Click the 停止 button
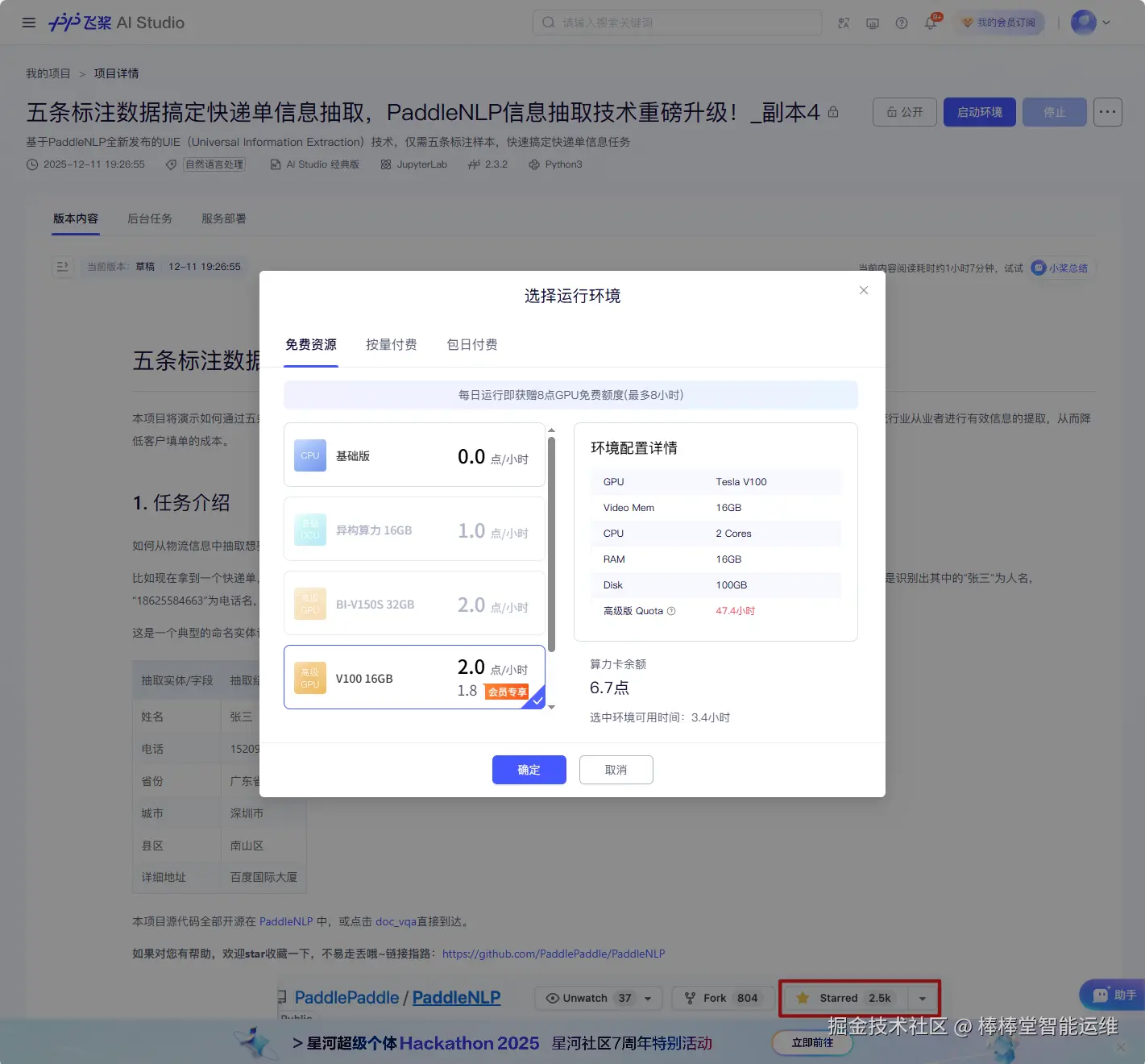 coord(1055,112)
